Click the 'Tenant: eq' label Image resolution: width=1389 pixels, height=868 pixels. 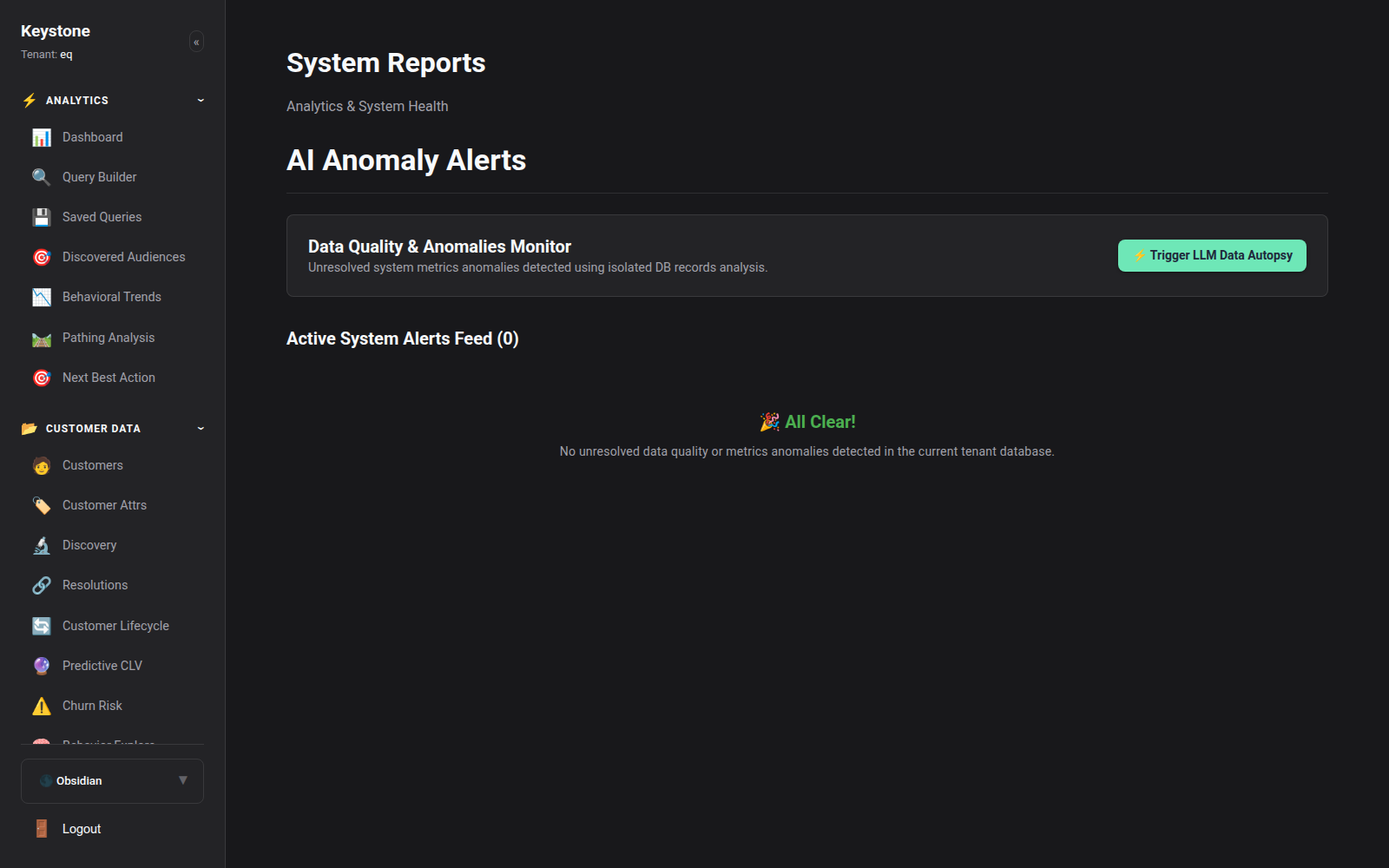(47, 55)
